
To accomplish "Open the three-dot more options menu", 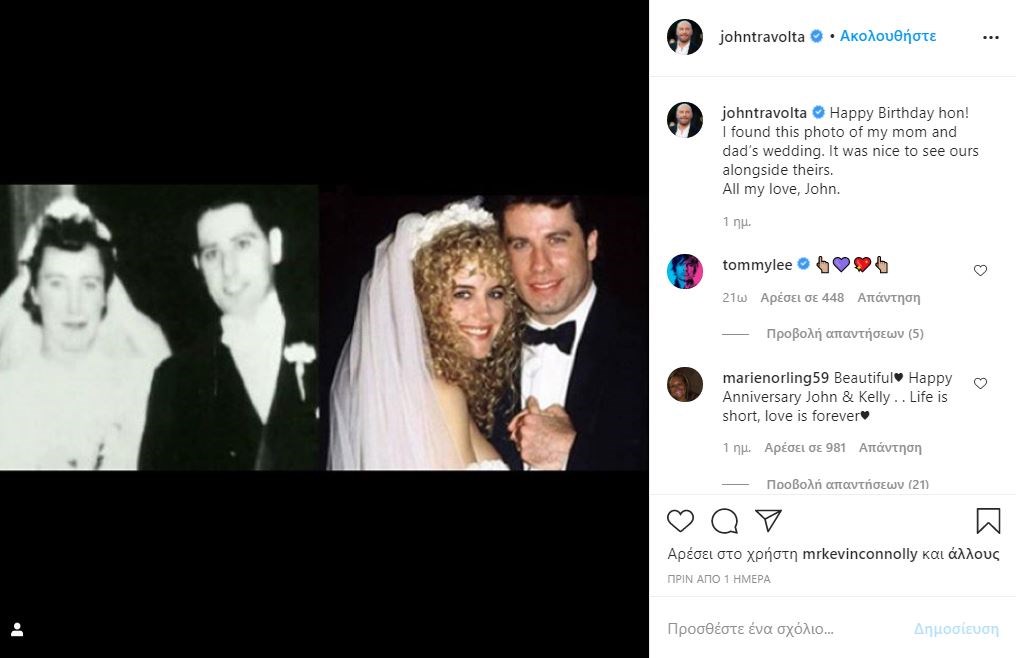I will point(990,38).
